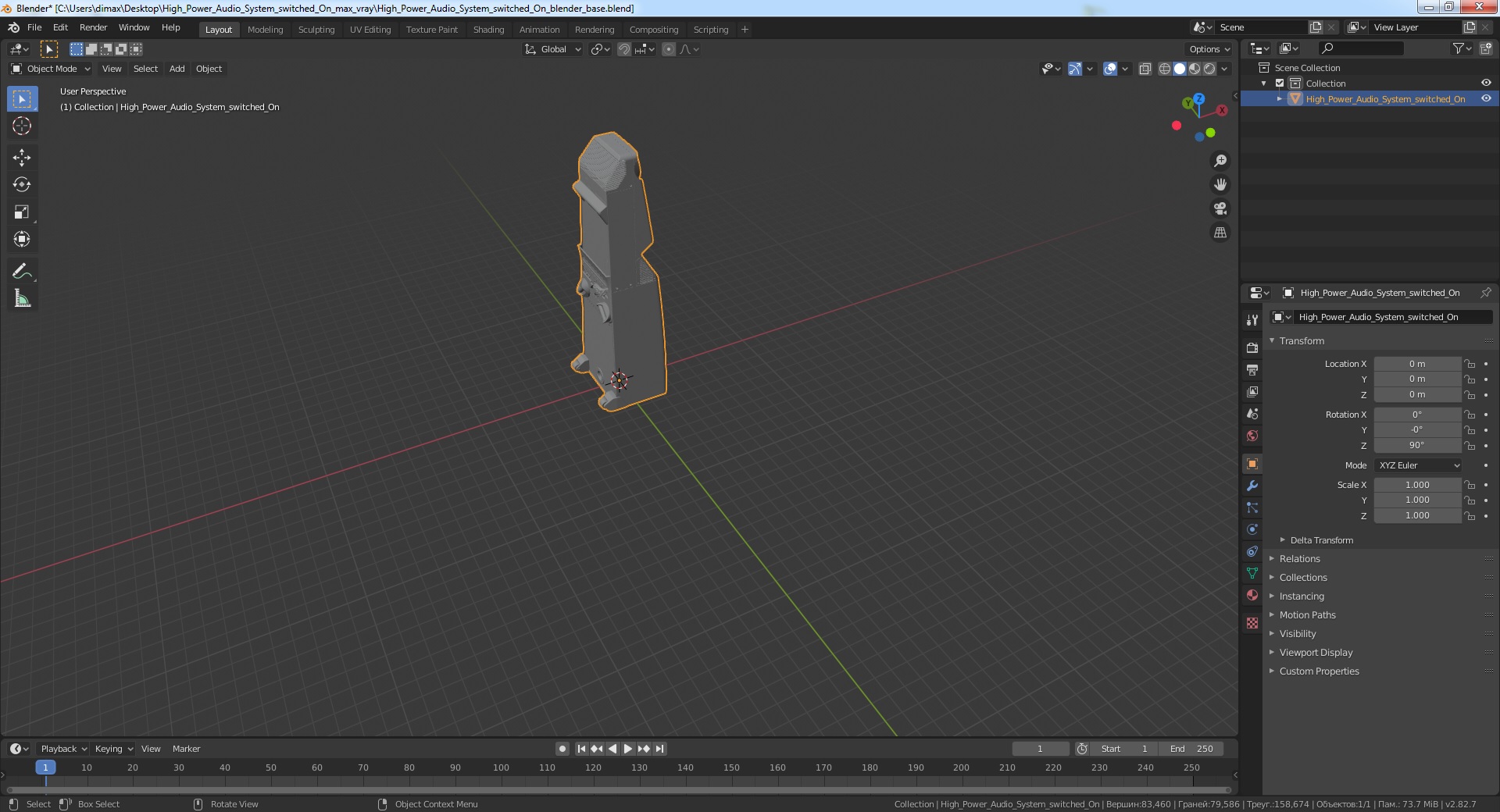
Task: Open the Physics properties tab
Action: [x=1252, y=529]
